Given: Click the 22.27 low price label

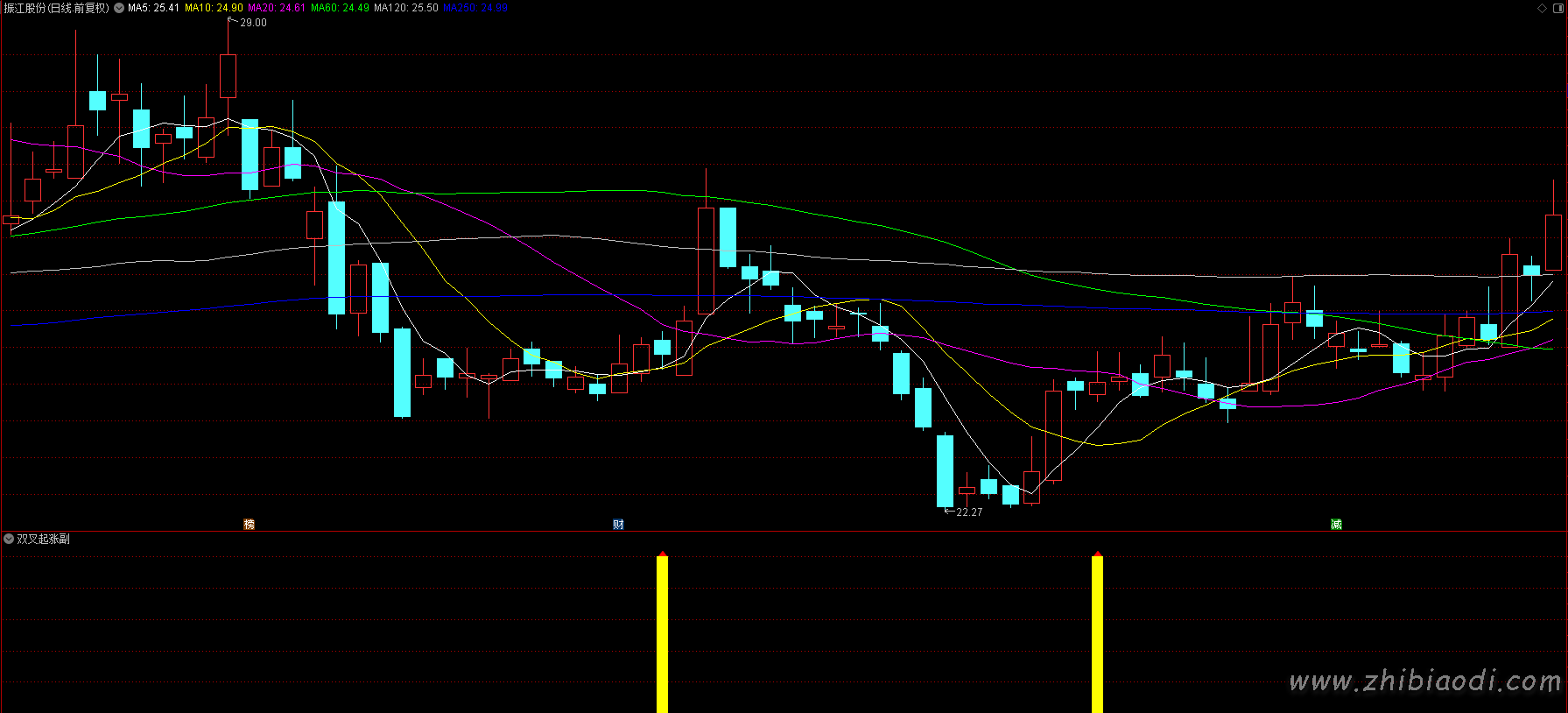Looking at the screenshot, I should tap(969, 512).
